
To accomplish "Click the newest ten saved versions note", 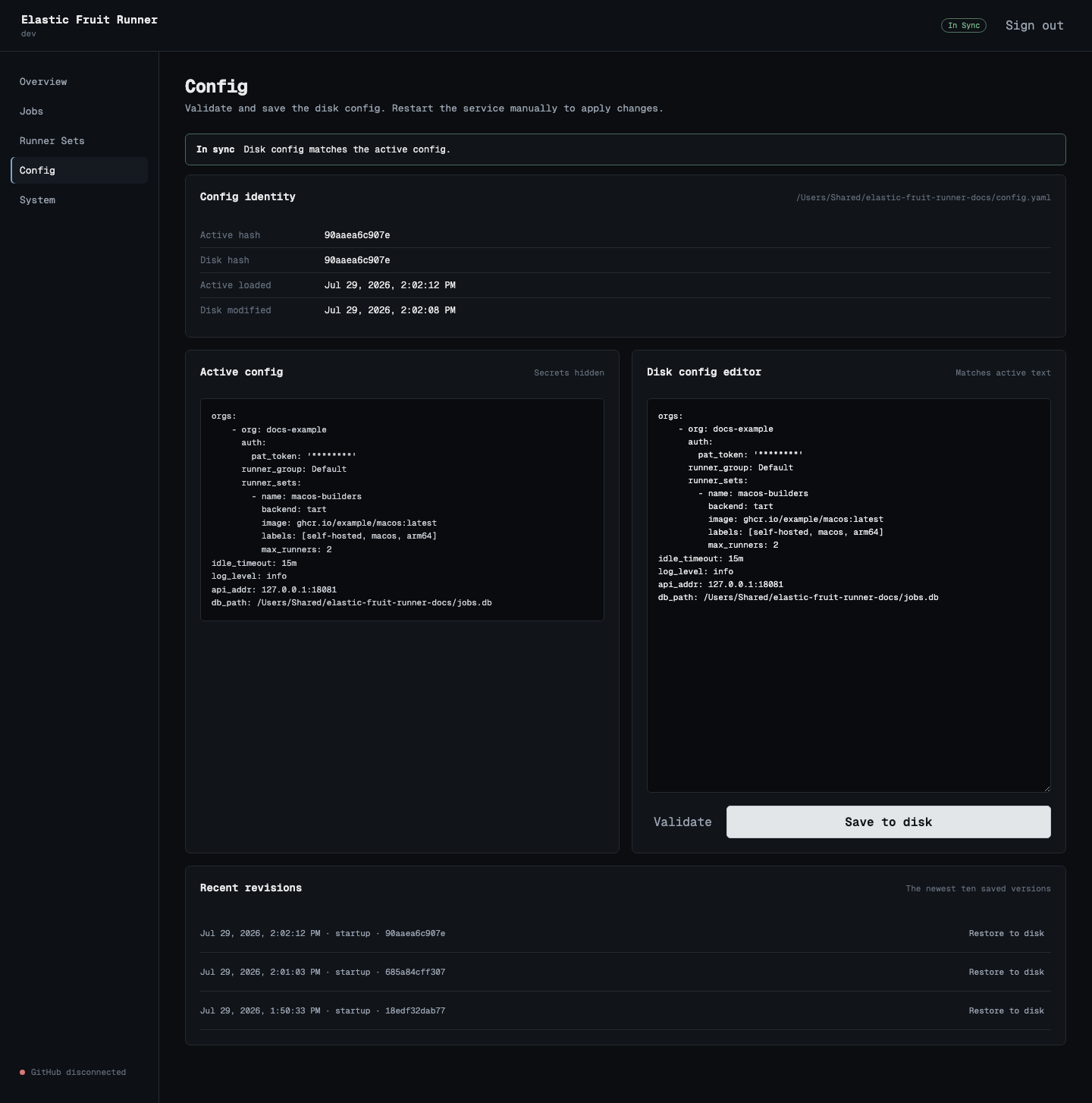I will 978,889.
